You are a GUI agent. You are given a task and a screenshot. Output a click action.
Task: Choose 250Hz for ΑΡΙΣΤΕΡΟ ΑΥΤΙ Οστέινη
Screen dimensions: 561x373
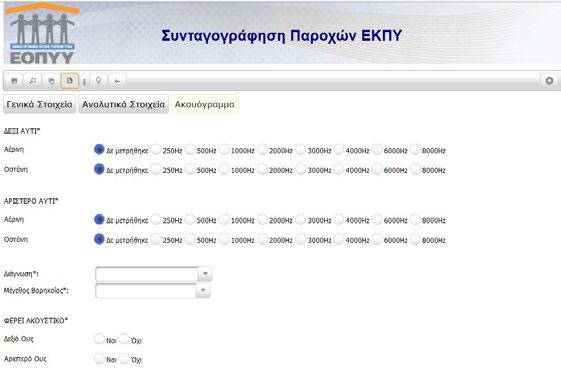[156, 239]
